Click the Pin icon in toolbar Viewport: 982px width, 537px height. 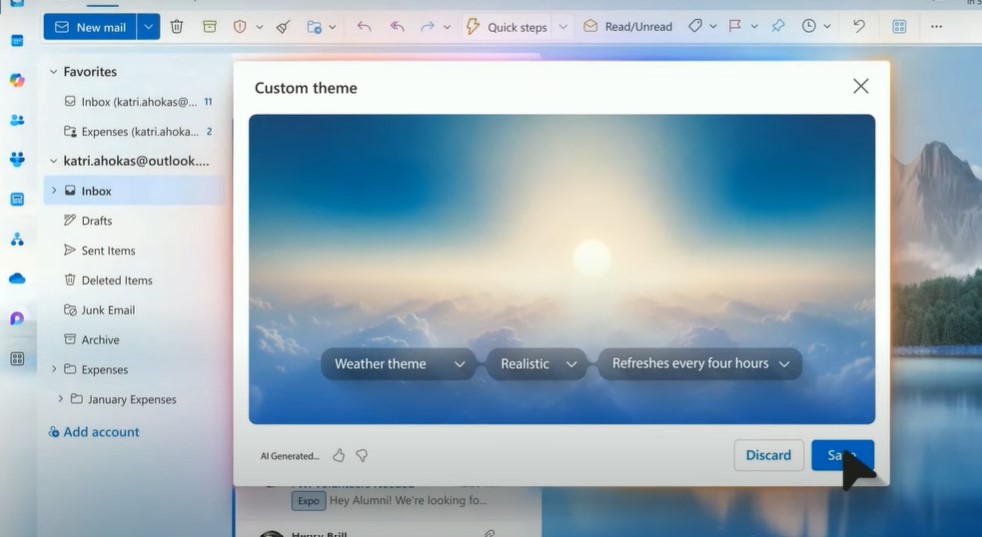779,27
